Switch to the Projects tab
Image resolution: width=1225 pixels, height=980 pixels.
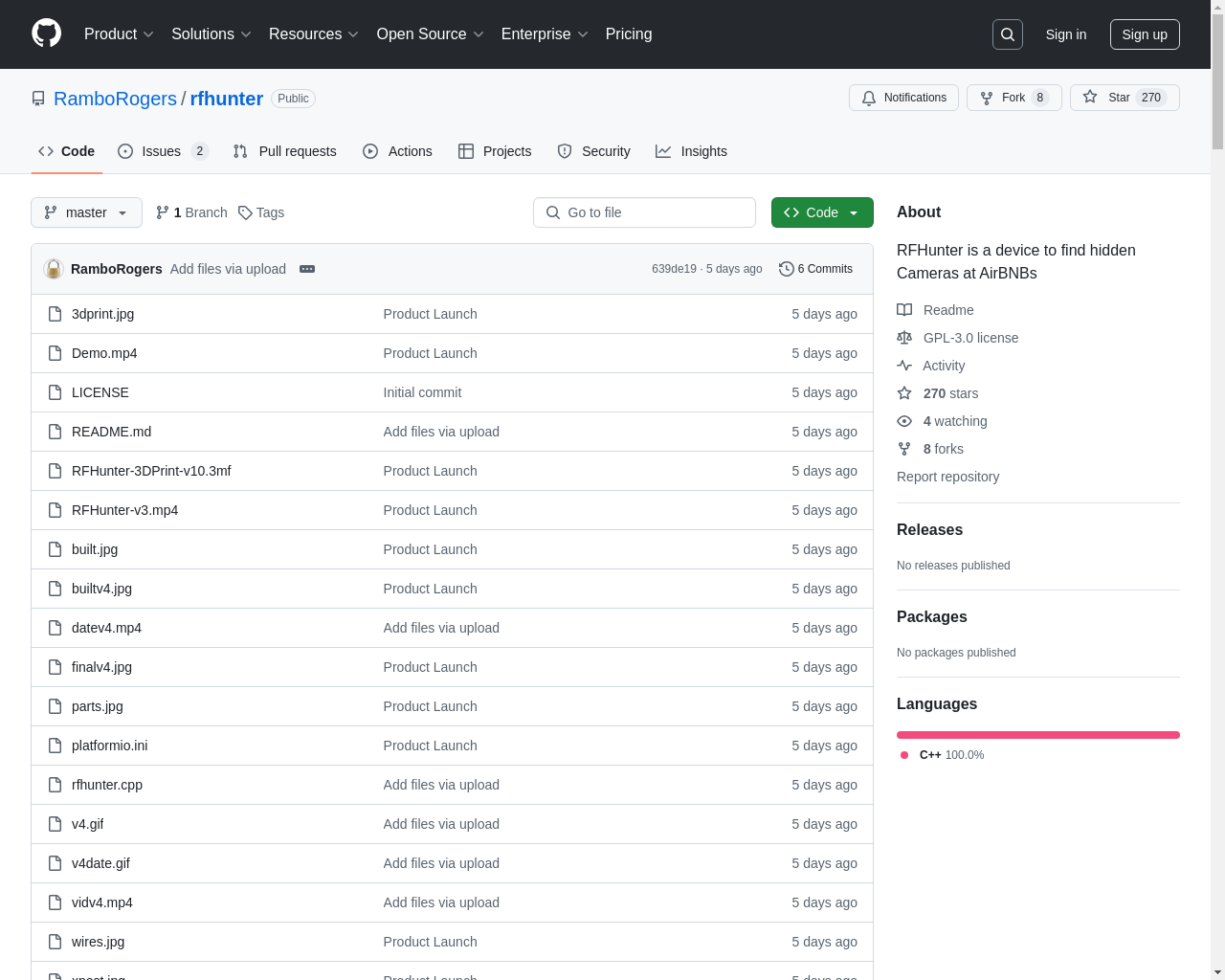click(495, 151)
